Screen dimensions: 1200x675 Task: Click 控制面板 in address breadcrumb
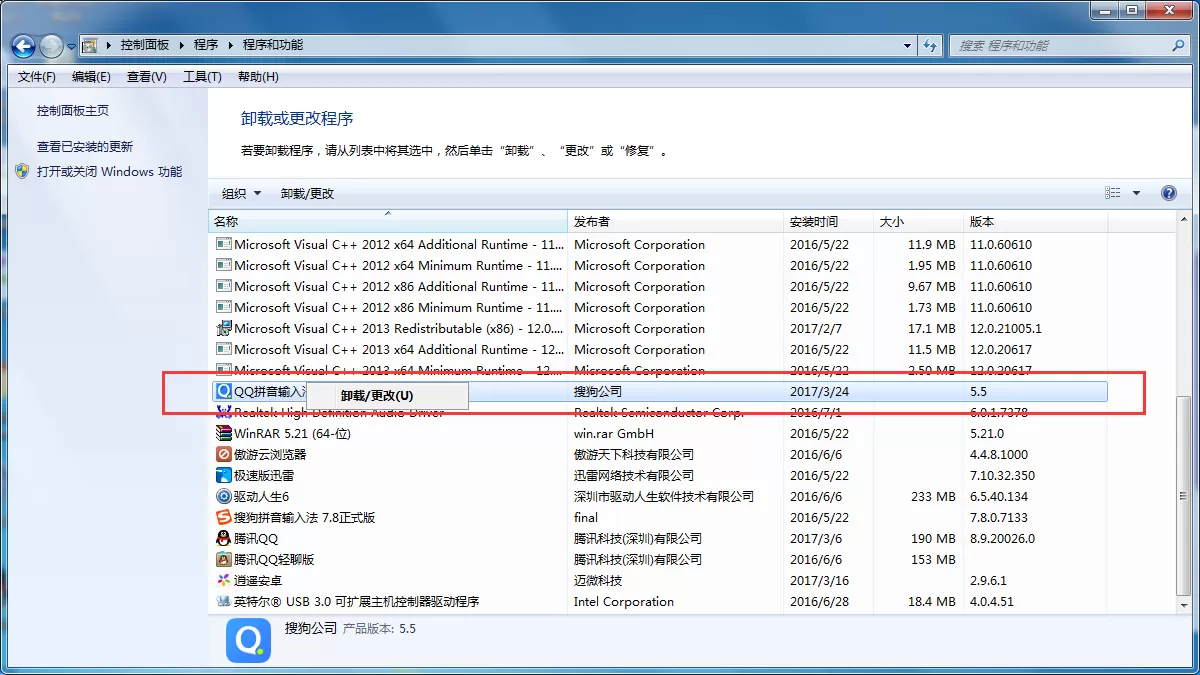tap(145, 45)
